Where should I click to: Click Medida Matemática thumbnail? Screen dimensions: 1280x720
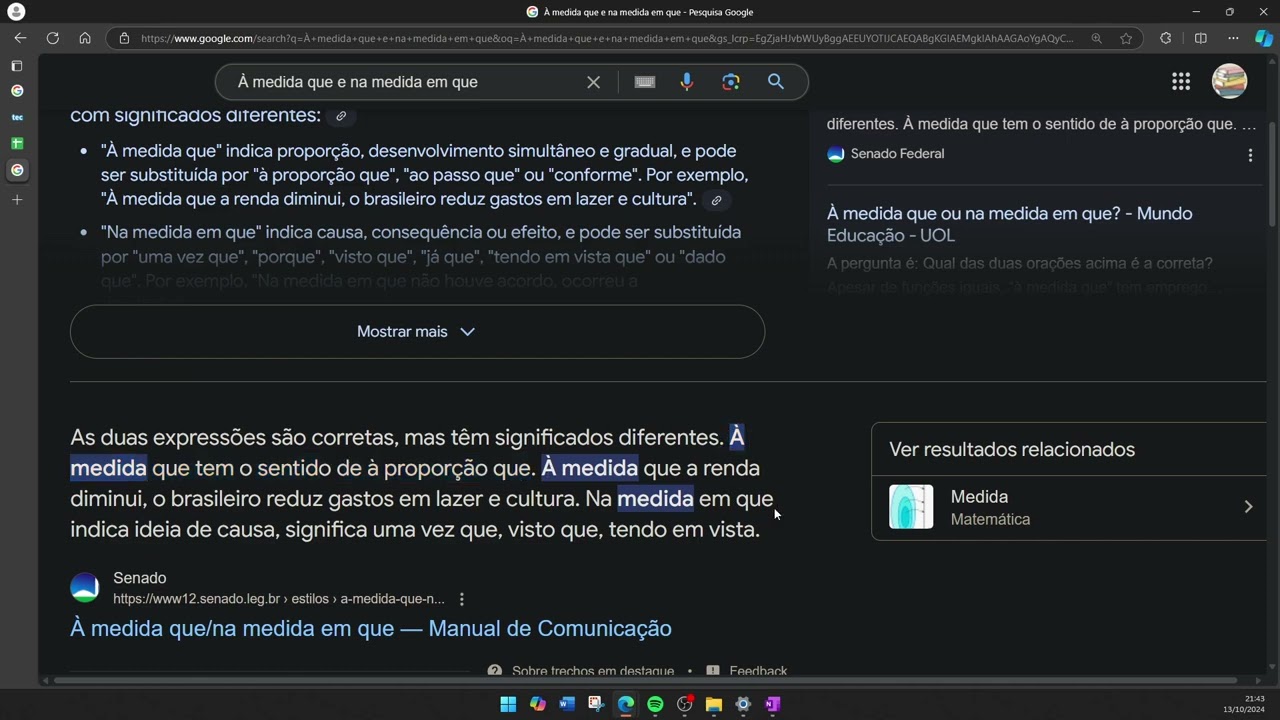911,507
